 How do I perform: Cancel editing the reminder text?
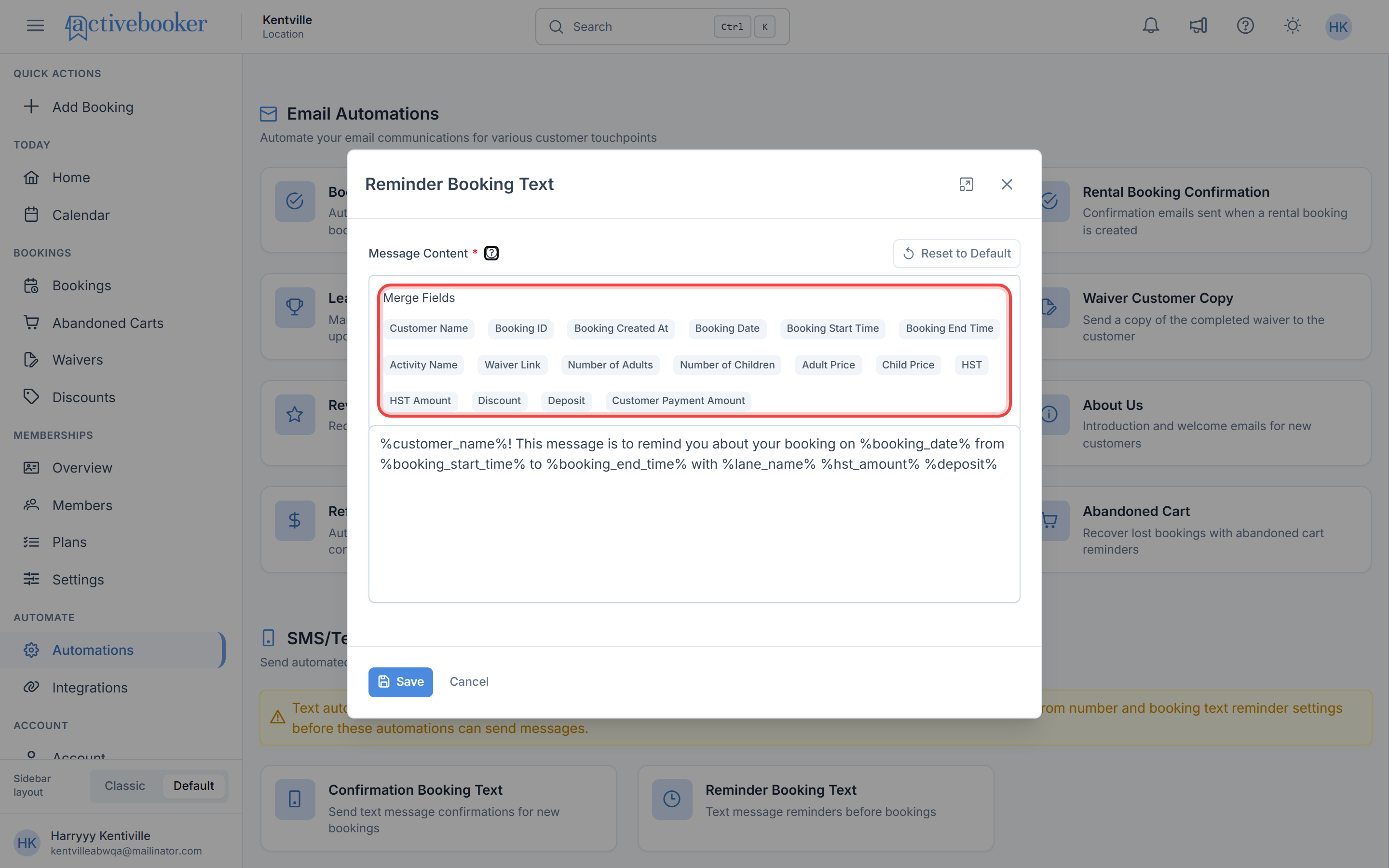click(x=469, y=682)
